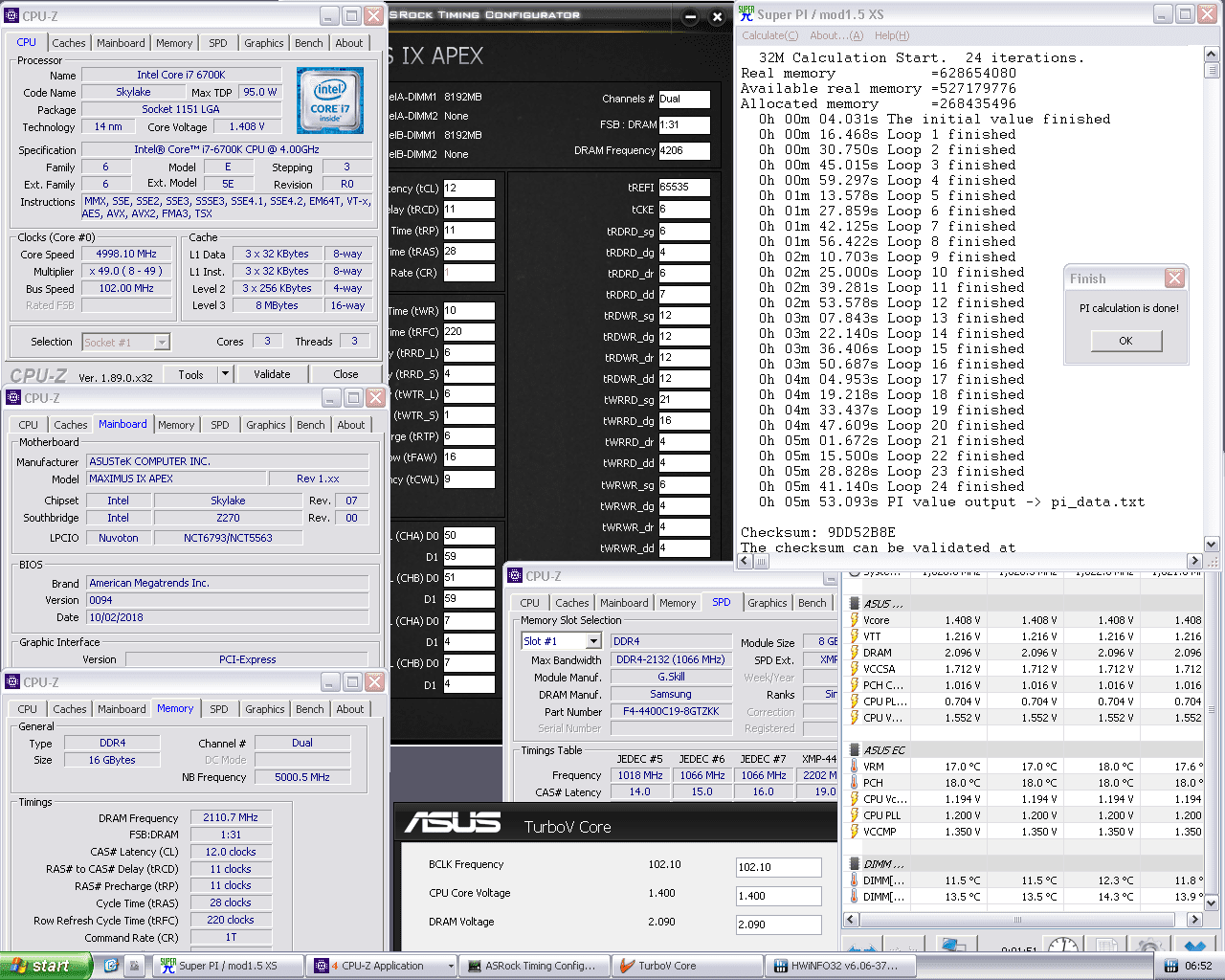Click the Intel Core i7 logo in CPU-Z
The width and height of the screenshot is (1225, 980).
point(330,100)
